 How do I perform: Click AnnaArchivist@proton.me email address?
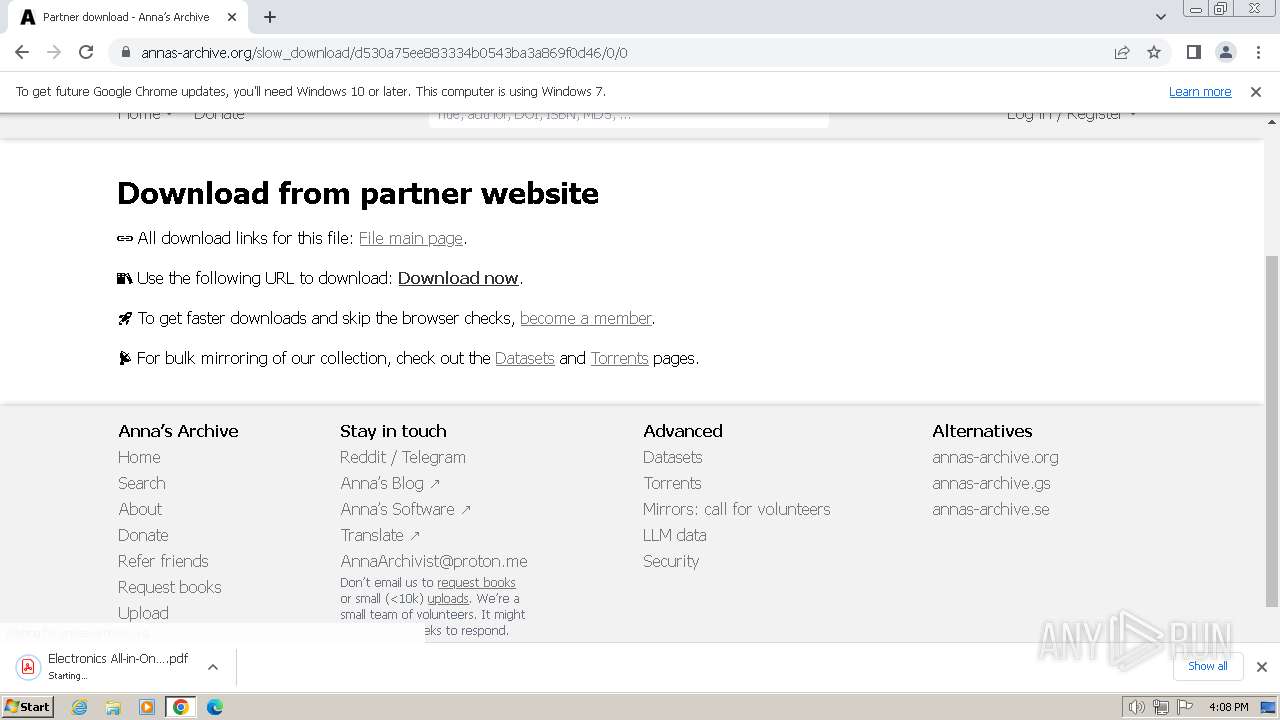434,561
